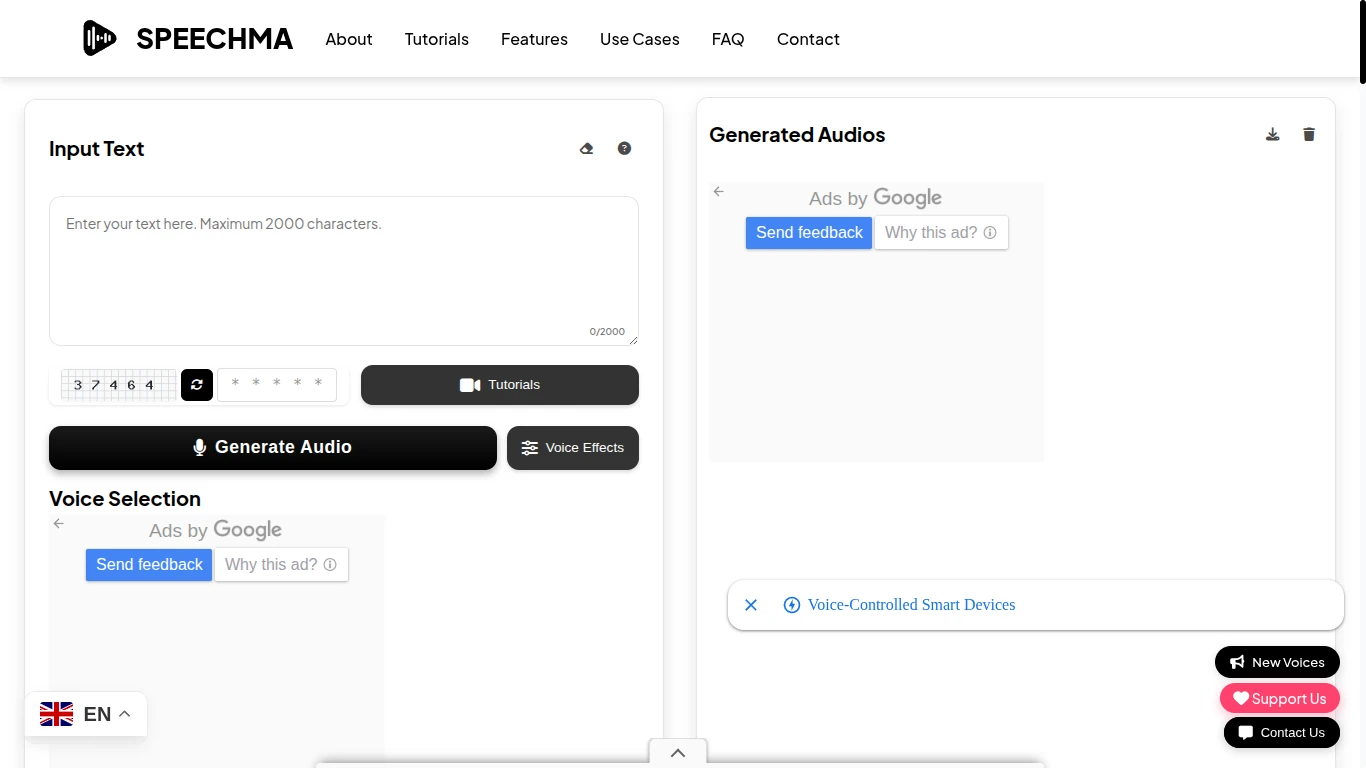Click 0/2000 character counter
Viewport: 1366px width, 768px height.
607,331
